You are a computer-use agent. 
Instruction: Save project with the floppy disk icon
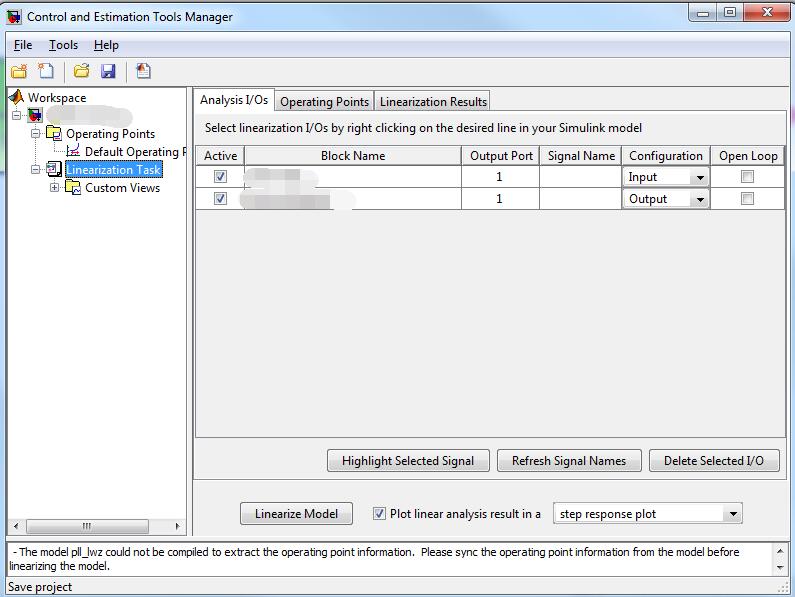[108, 71]
